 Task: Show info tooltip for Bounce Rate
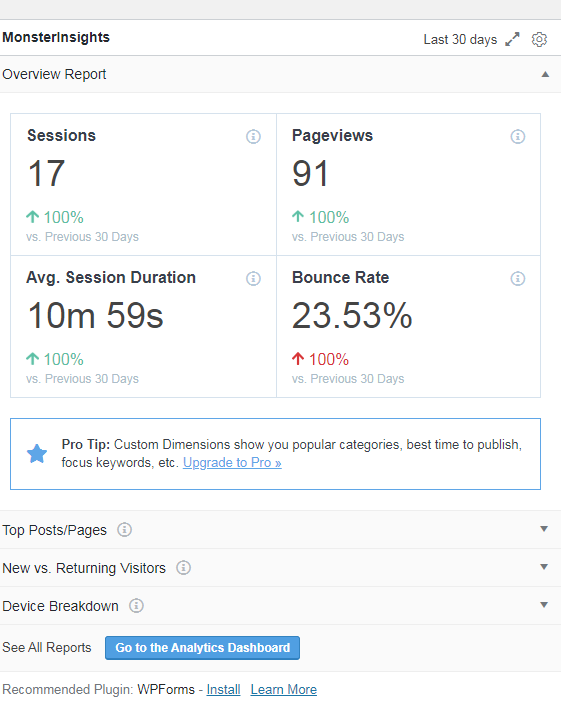(x=518, y=278)
